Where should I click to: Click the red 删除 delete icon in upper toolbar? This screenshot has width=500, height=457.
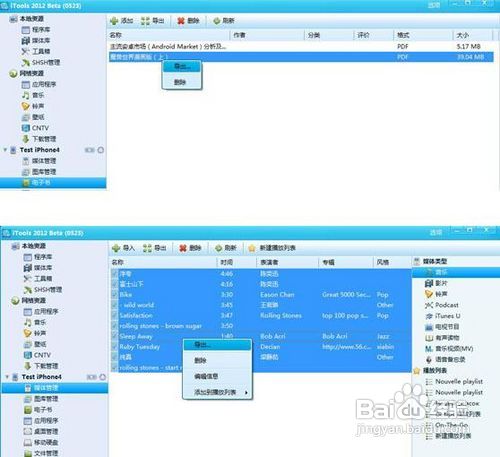pyautogui.click(x=181, y=21)
